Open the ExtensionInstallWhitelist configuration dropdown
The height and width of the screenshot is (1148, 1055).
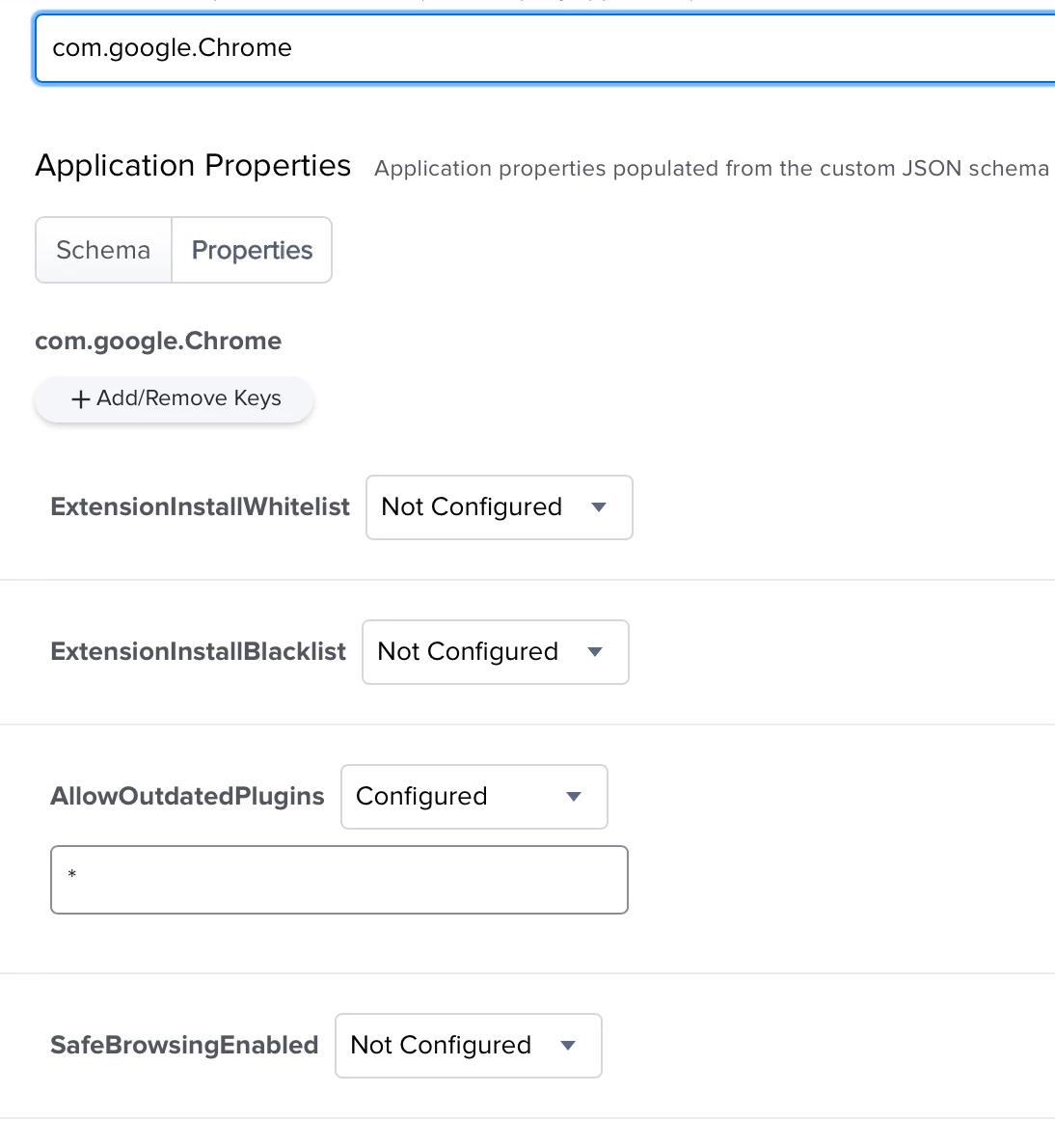point(499,507)
